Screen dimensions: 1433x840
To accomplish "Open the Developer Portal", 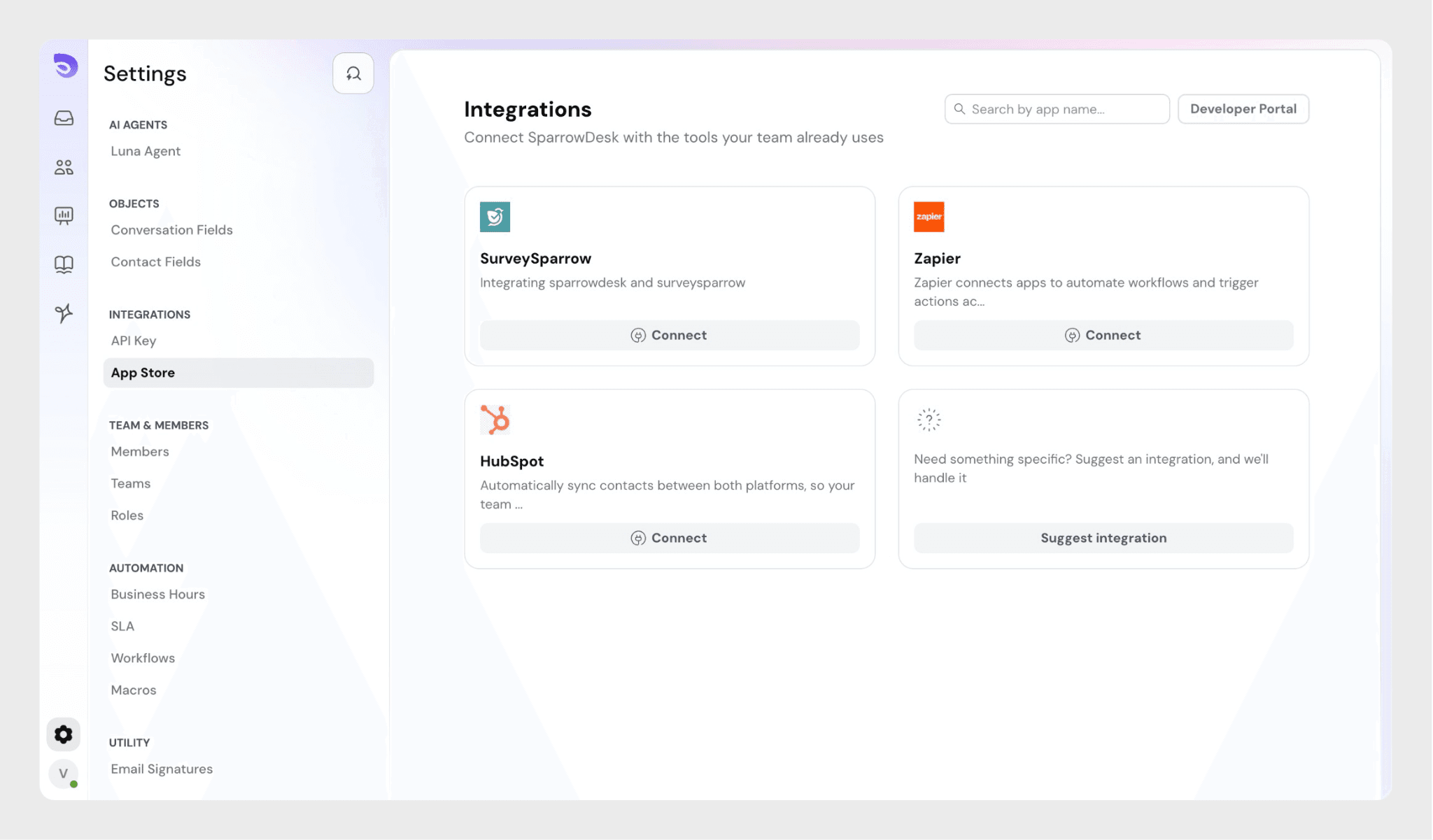I will click(x=1243, y=109).
